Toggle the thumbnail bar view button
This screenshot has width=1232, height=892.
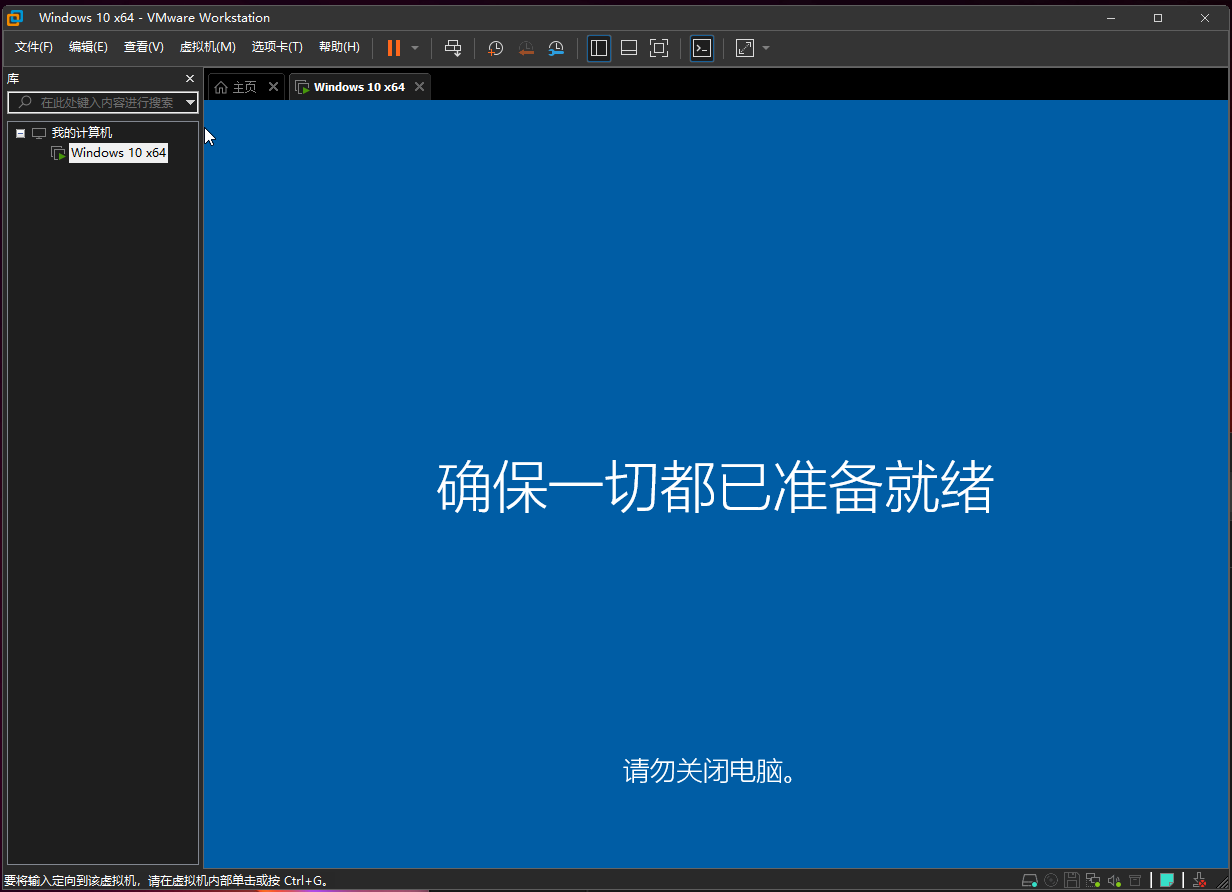point(629,48)
